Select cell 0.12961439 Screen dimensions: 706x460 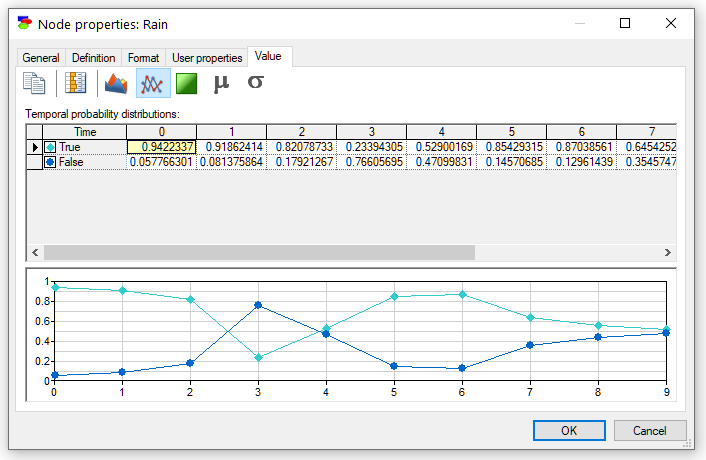[582, 162]
